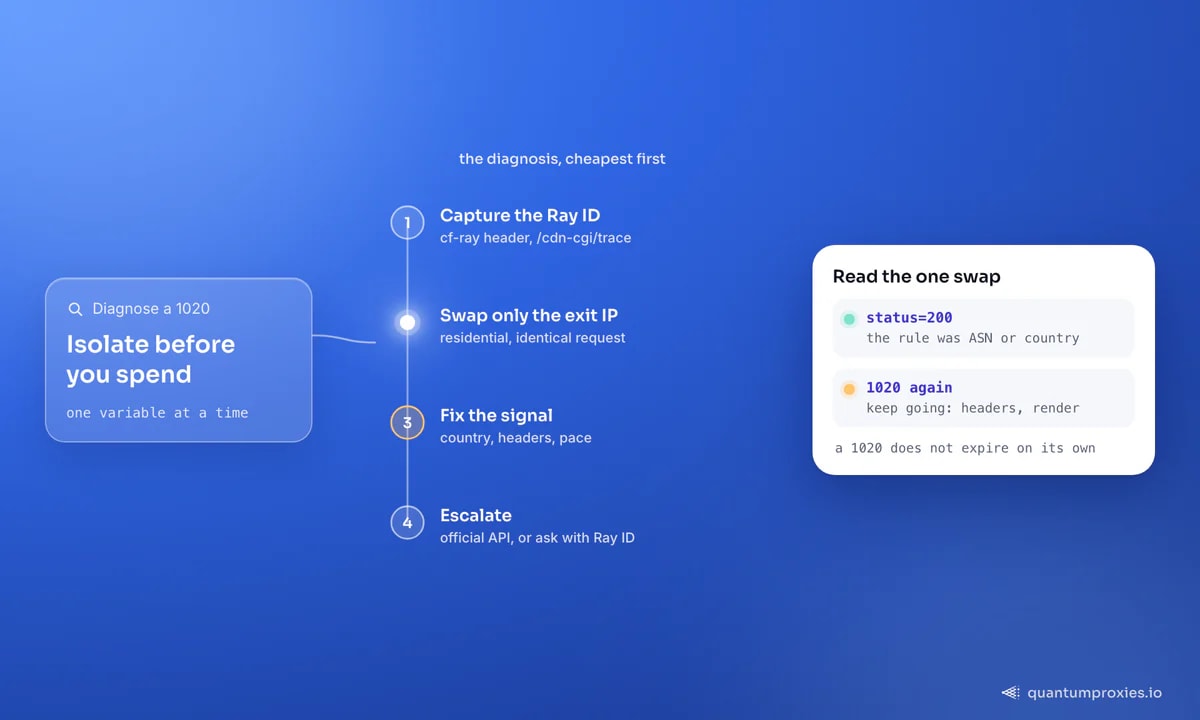Select the glowing active step dot
This screenshot has height=720, width=1200.
pyautogui.click(x=407, y=322)
